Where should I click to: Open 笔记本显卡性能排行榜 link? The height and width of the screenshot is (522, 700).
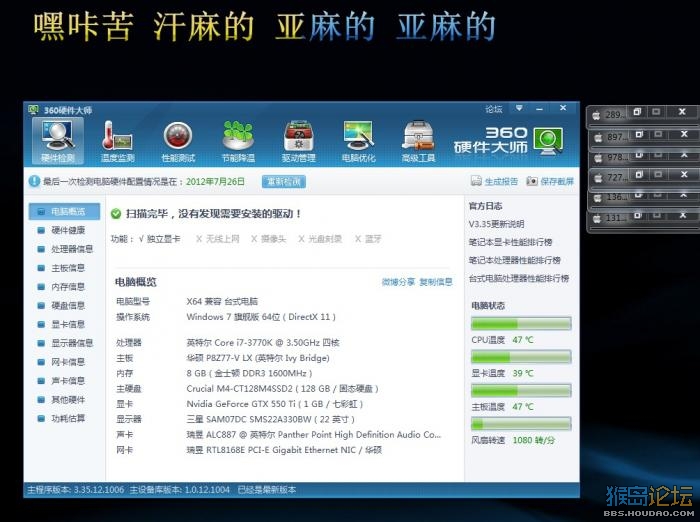coord(510,242)
